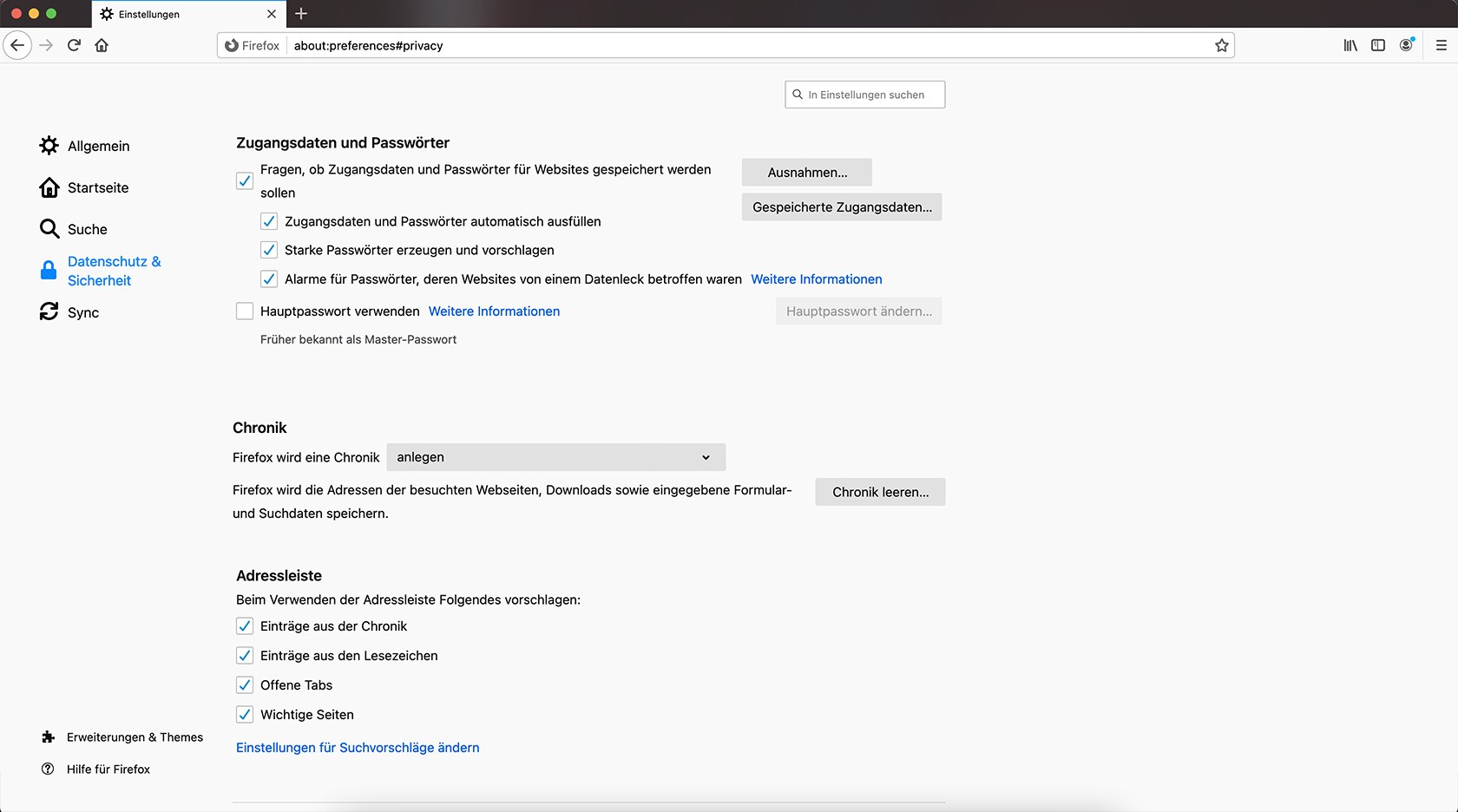
Task: Toggle the Offene Tabs suggestion checkbox
Action: [x=245, y=685]
